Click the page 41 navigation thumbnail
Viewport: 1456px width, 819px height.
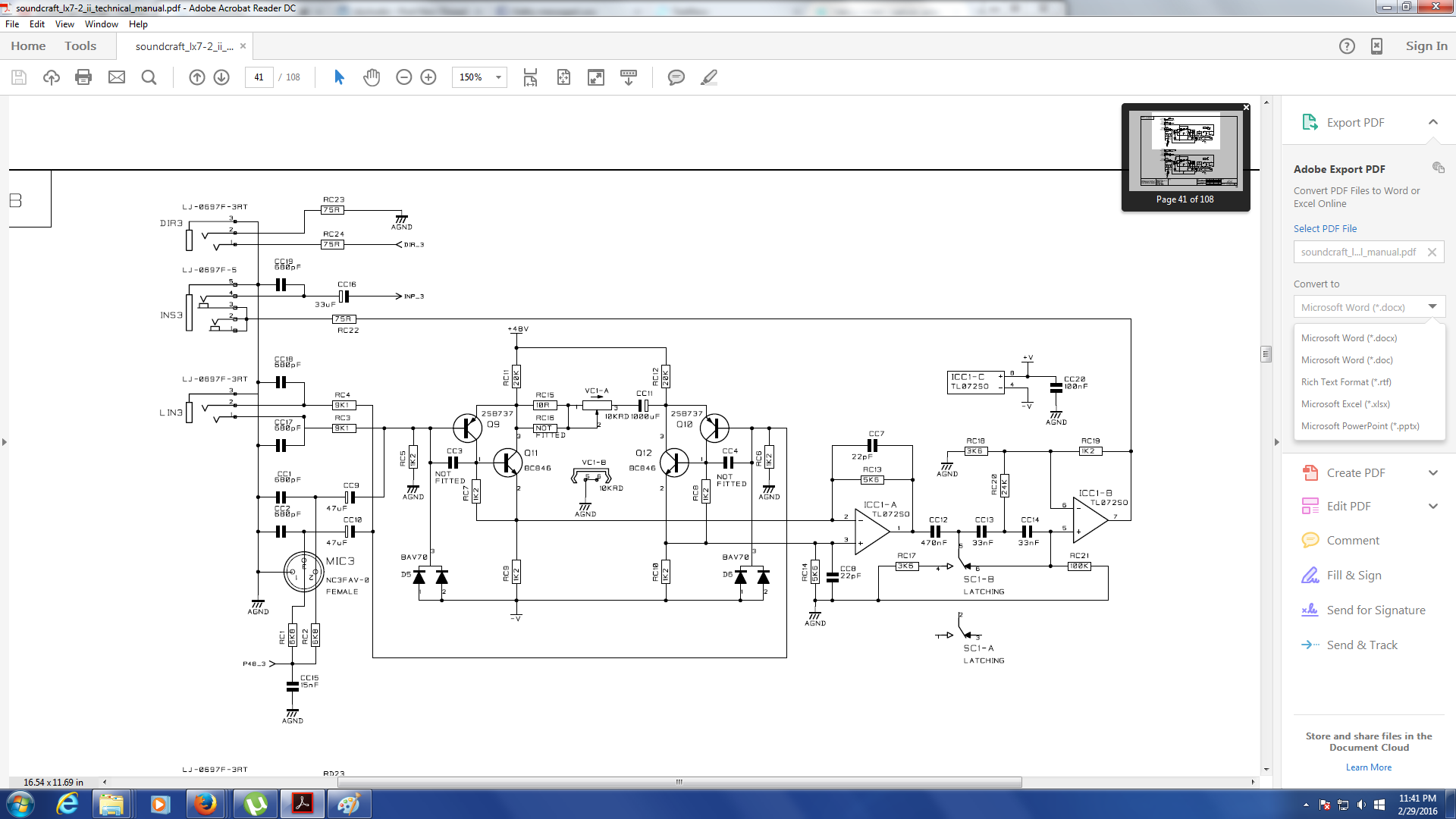pos(1185,150)
